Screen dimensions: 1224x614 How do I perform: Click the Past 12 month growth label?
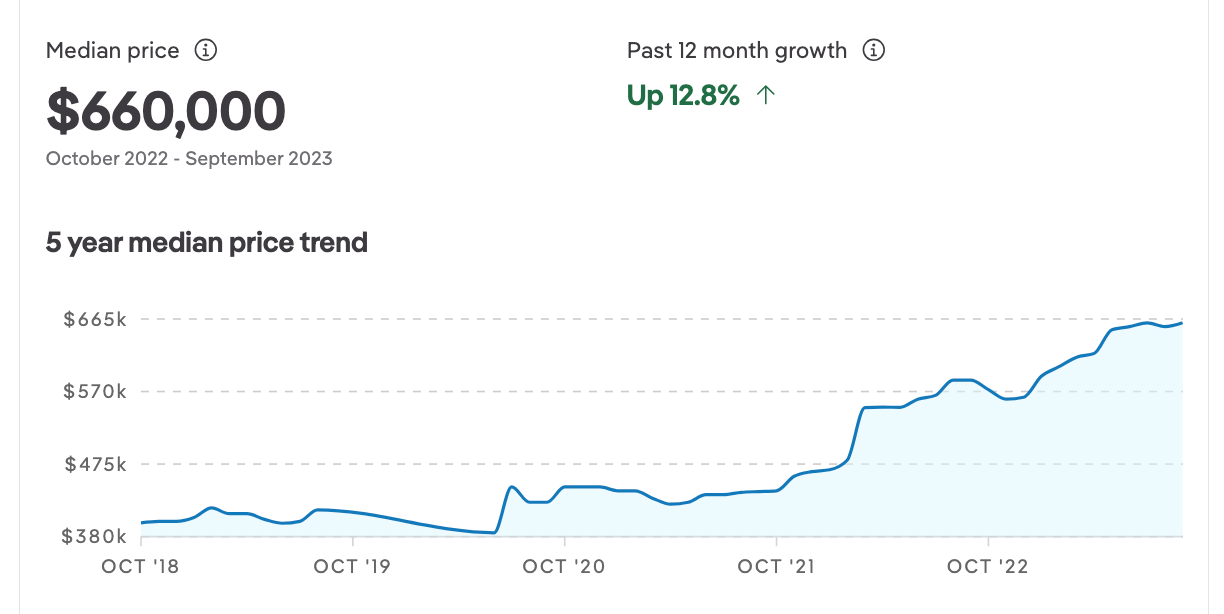pyautogui.click(x=737, y=50)
